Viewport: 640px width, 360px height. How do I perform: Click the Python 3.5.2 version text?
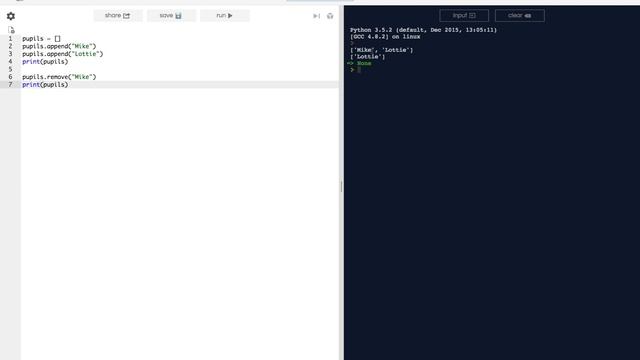(423, 30)
